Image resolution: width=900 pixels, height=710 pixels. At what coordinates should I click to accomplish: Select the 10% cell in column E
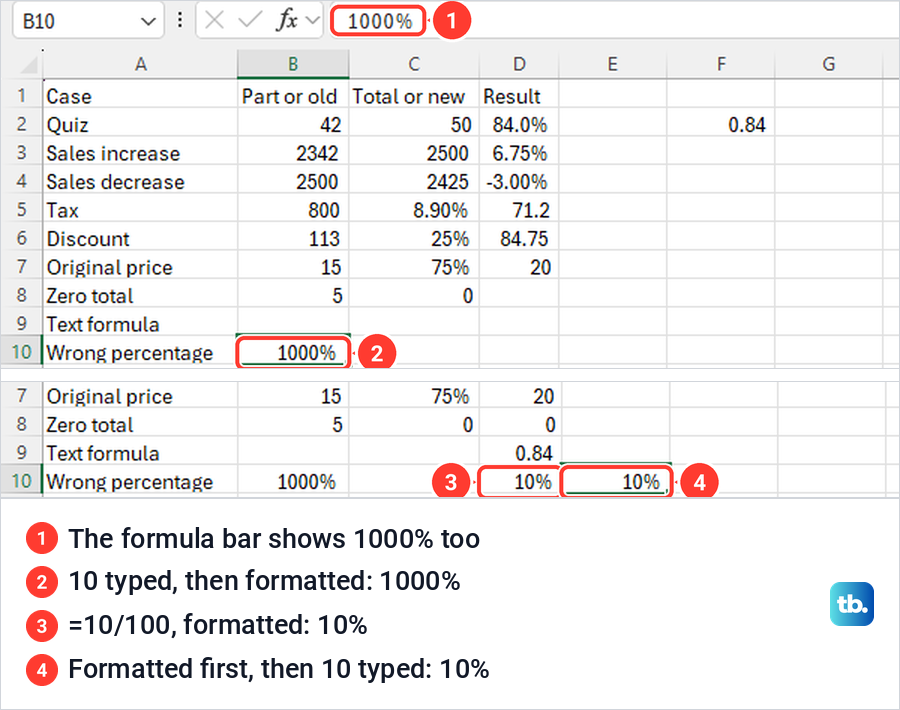coord(616,482)
